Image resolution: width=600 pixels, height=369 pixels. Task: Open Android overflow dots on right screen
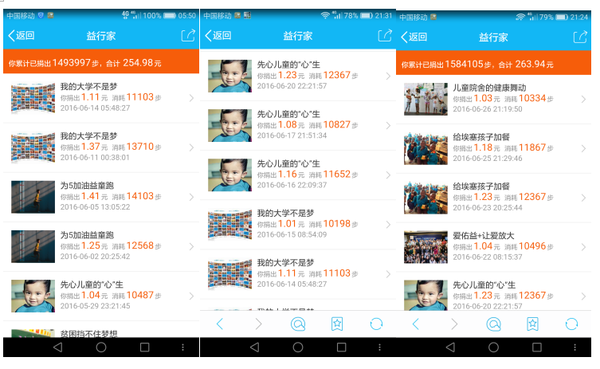[575, 347]
